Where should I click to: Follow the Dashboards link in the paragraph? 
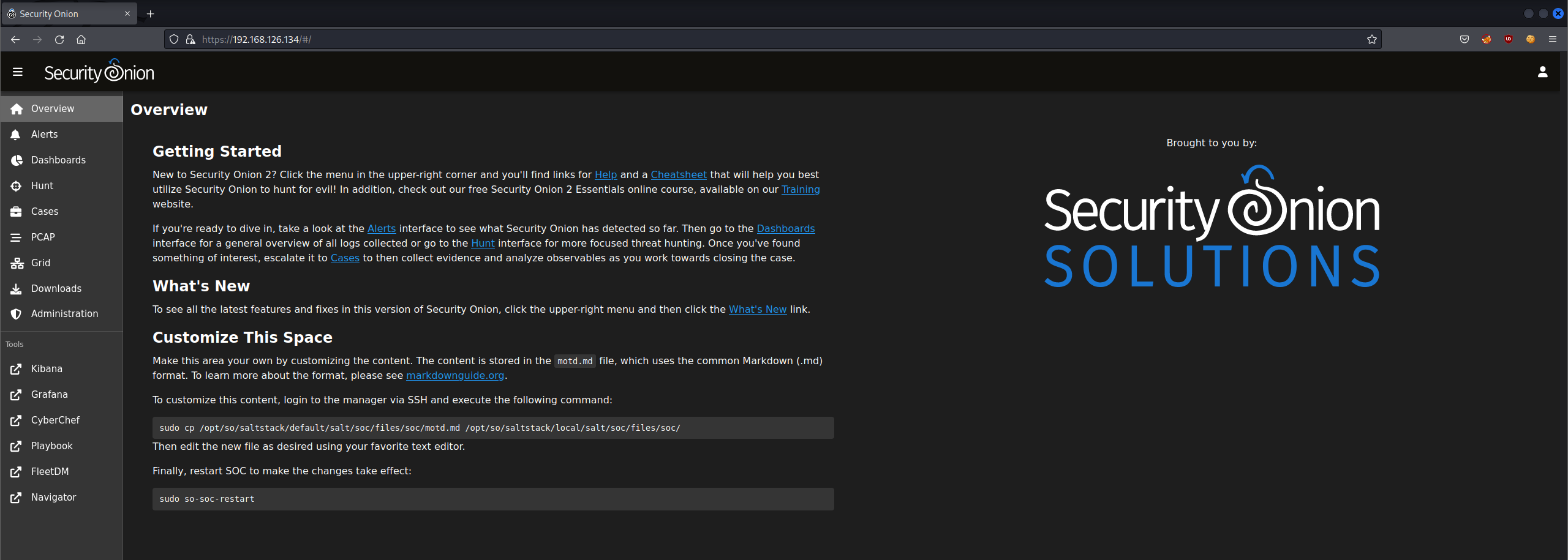click(786, 229)
